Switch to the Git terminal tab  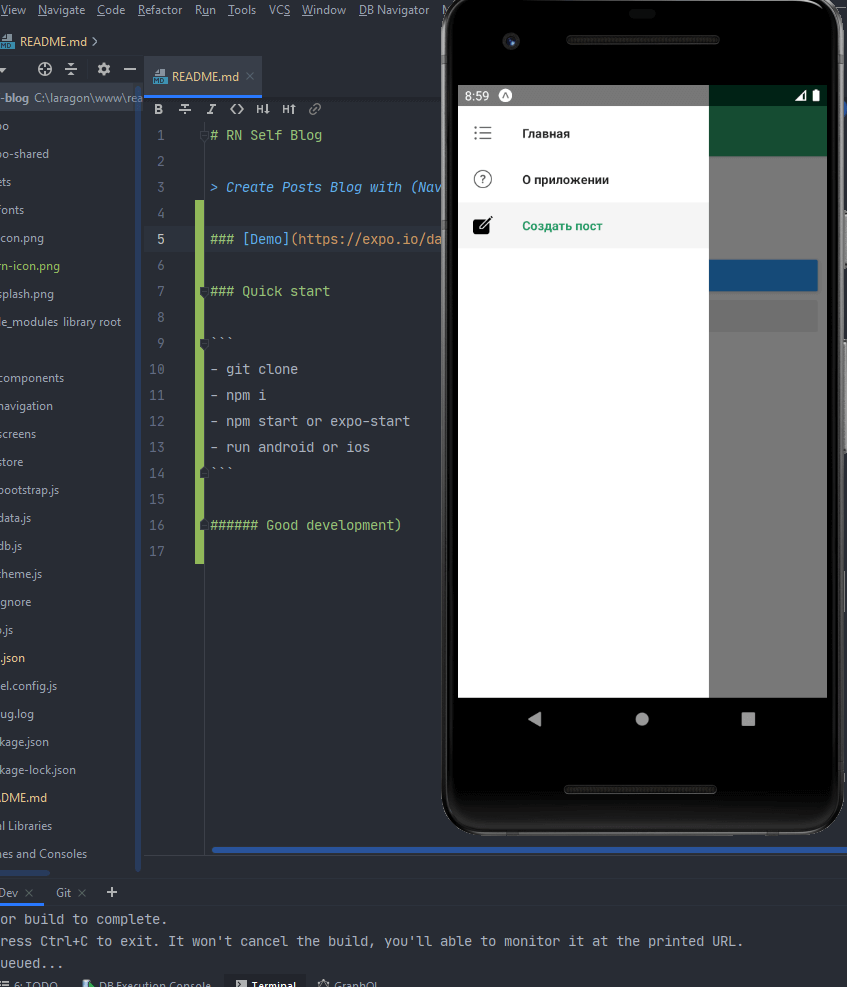pyautogui.click(x=63, y=893)
